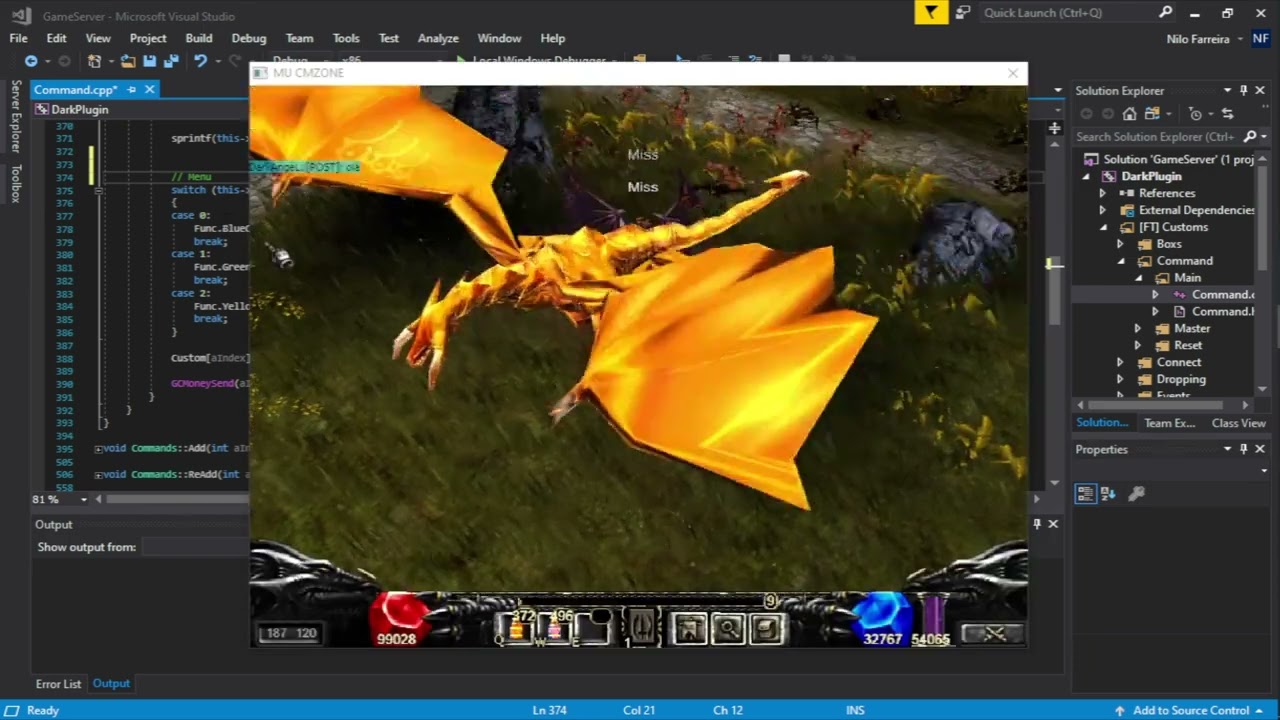1280x720 pixels.
Task: Switch to the Class View tab
Action: pyautogui.click(x=1238, y=423)
